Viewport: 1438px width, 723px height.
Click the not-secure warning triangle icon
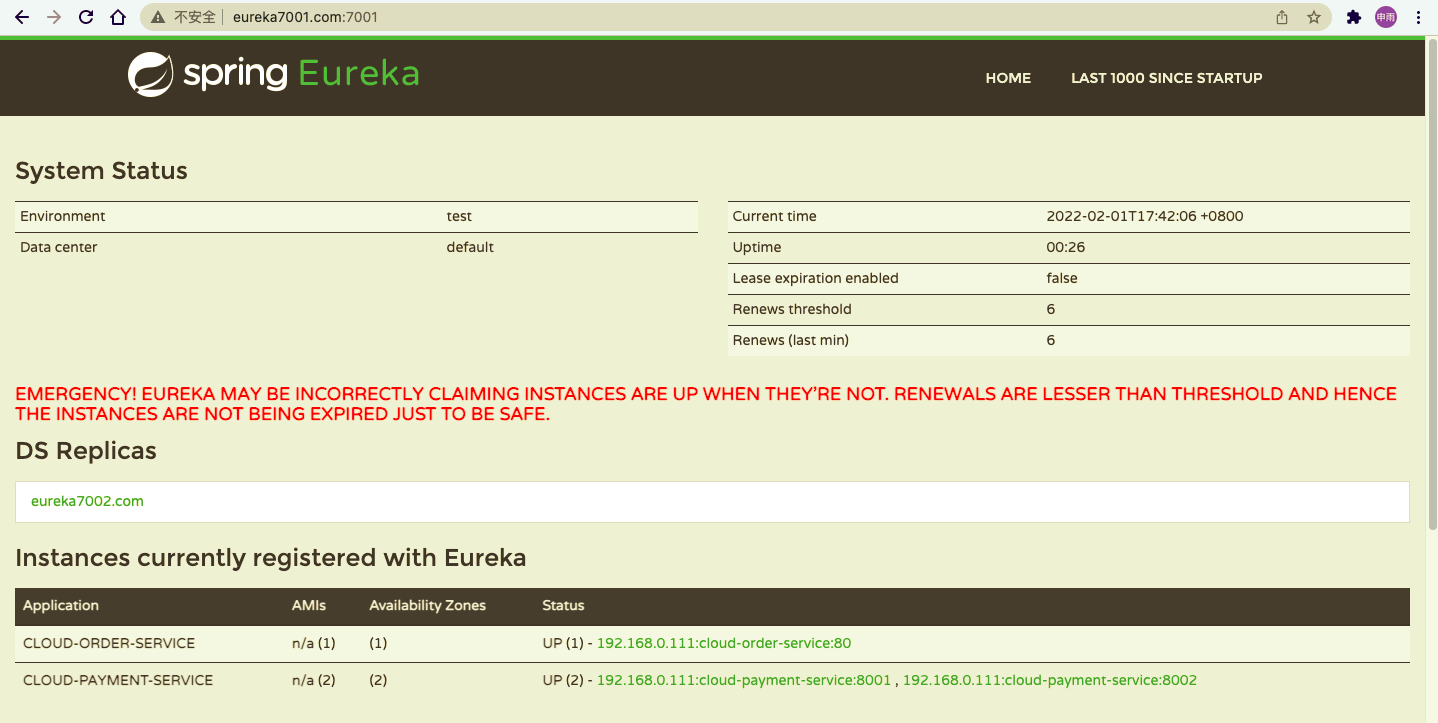pos(158,17)
